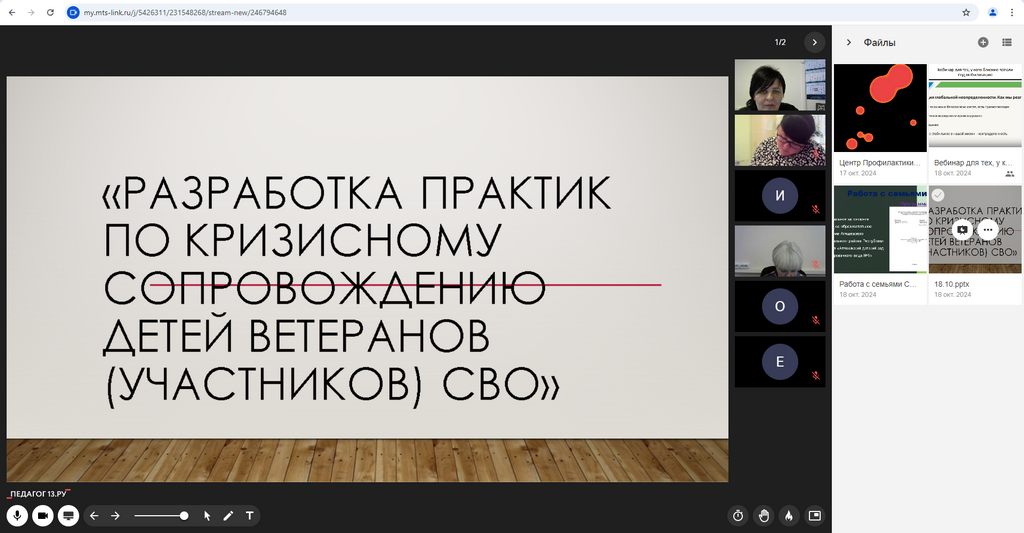This screenshot has height=533, width=1024.
Task: Click the top participant video with dark-haired woman
Action: (780, 85)
